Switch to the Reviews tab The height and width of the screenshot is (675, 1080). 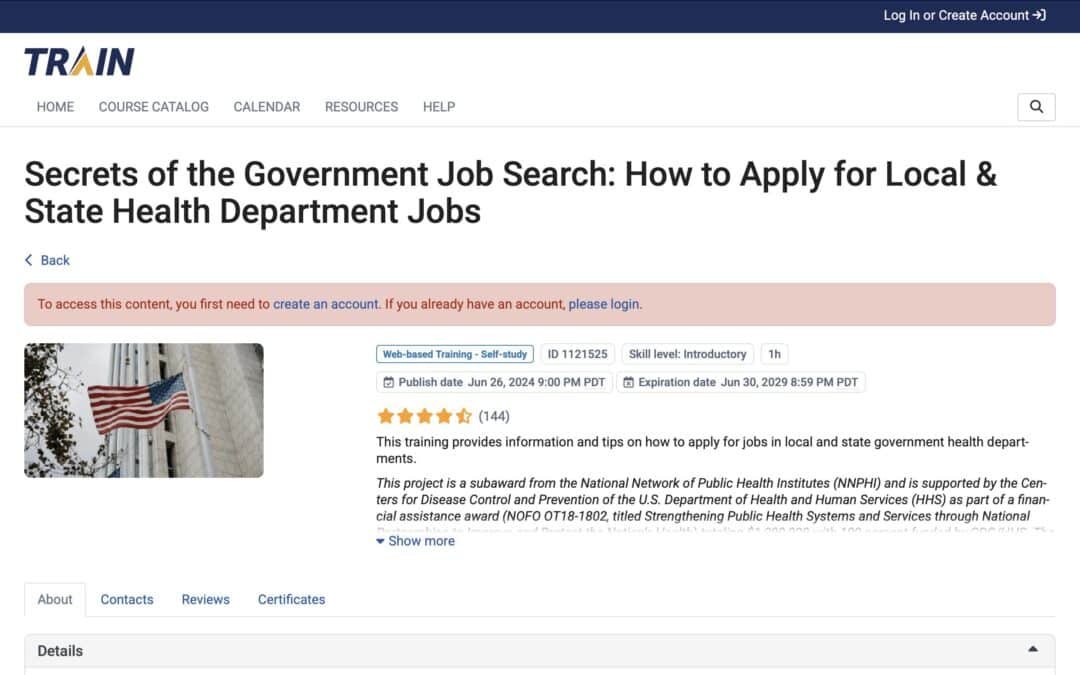pos(205,599)
